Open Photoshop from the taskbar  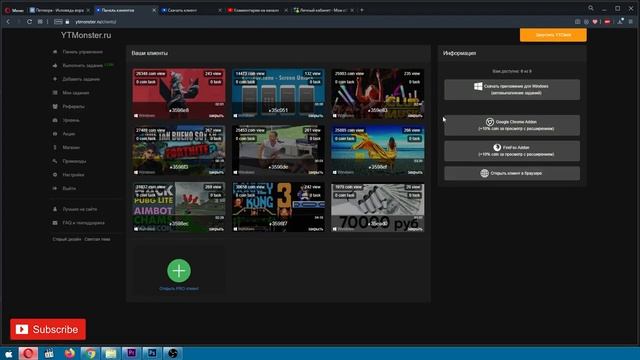152,353
